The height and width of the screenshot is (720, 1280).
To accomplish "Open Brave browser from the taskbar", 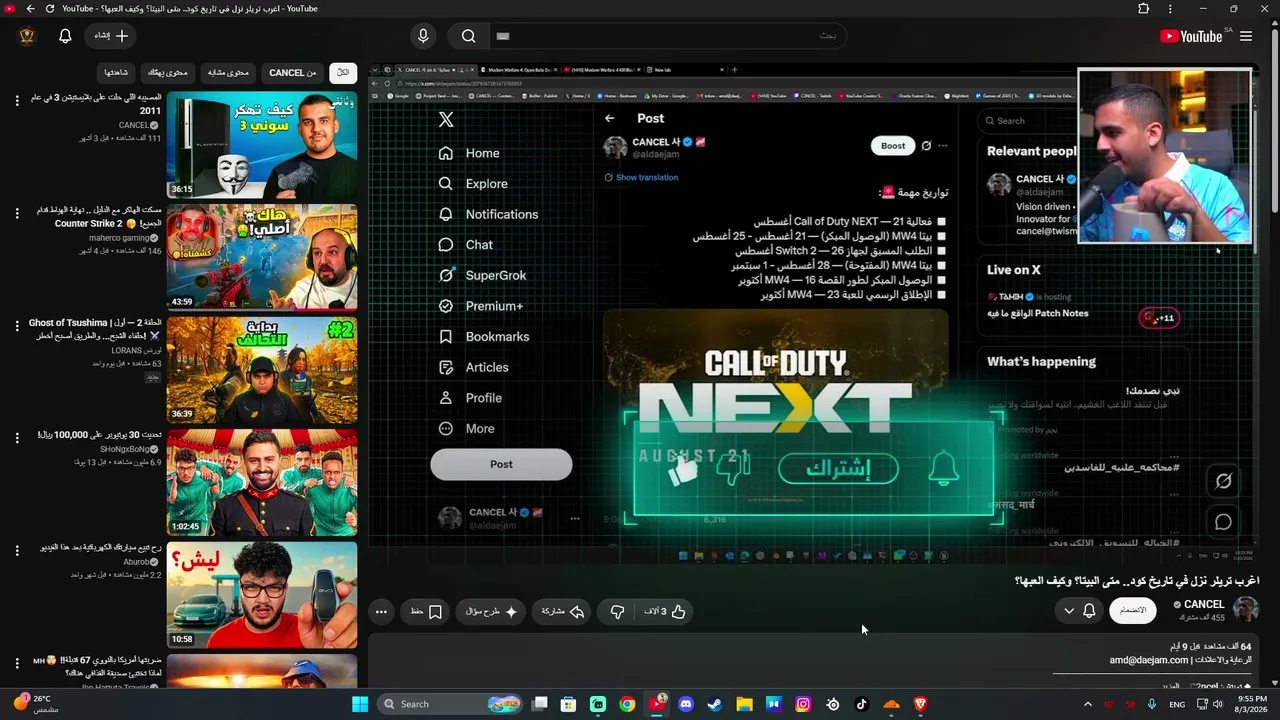I will pyautogui.click(x=920, y=704).
